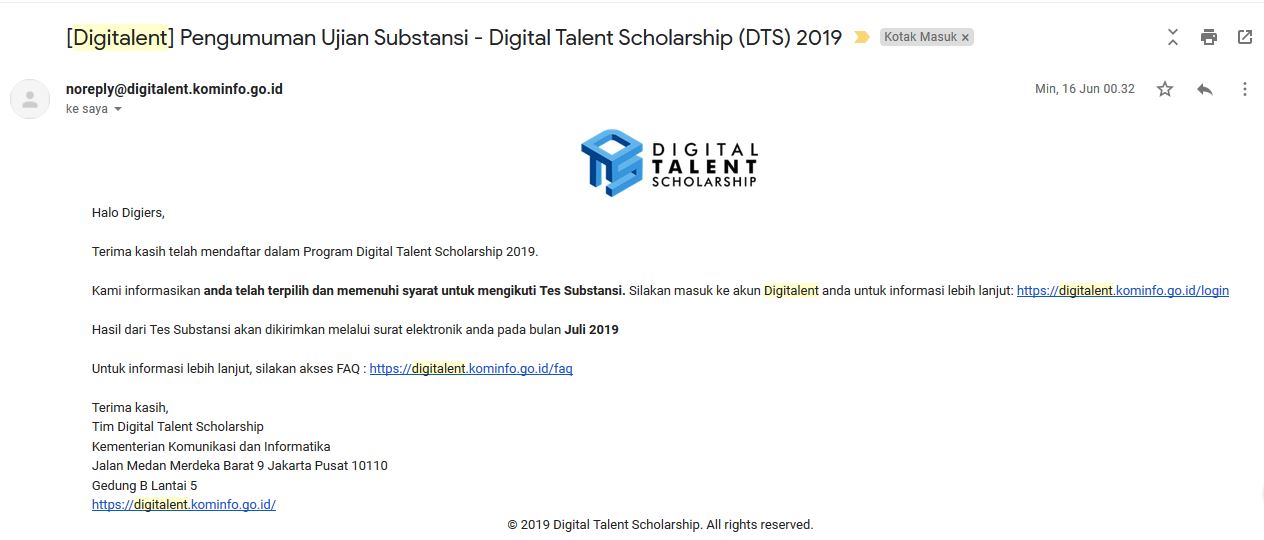Star this email message

[x=1165, y=89]
